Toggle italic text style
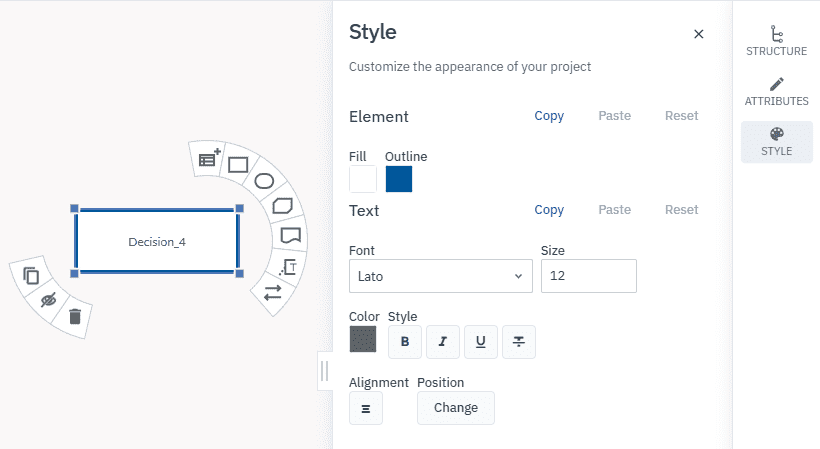This screenshot has height=449, width=820. (443, 342)
